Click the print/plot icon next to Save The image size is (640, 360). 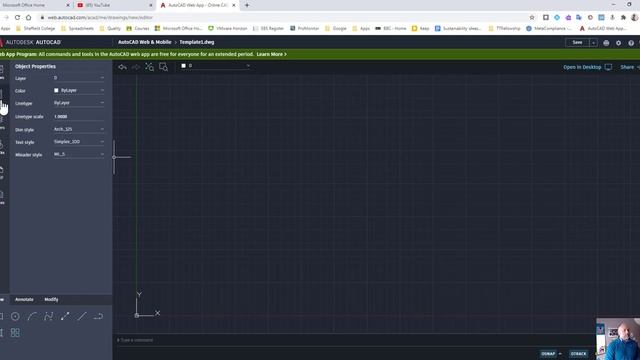606,43
